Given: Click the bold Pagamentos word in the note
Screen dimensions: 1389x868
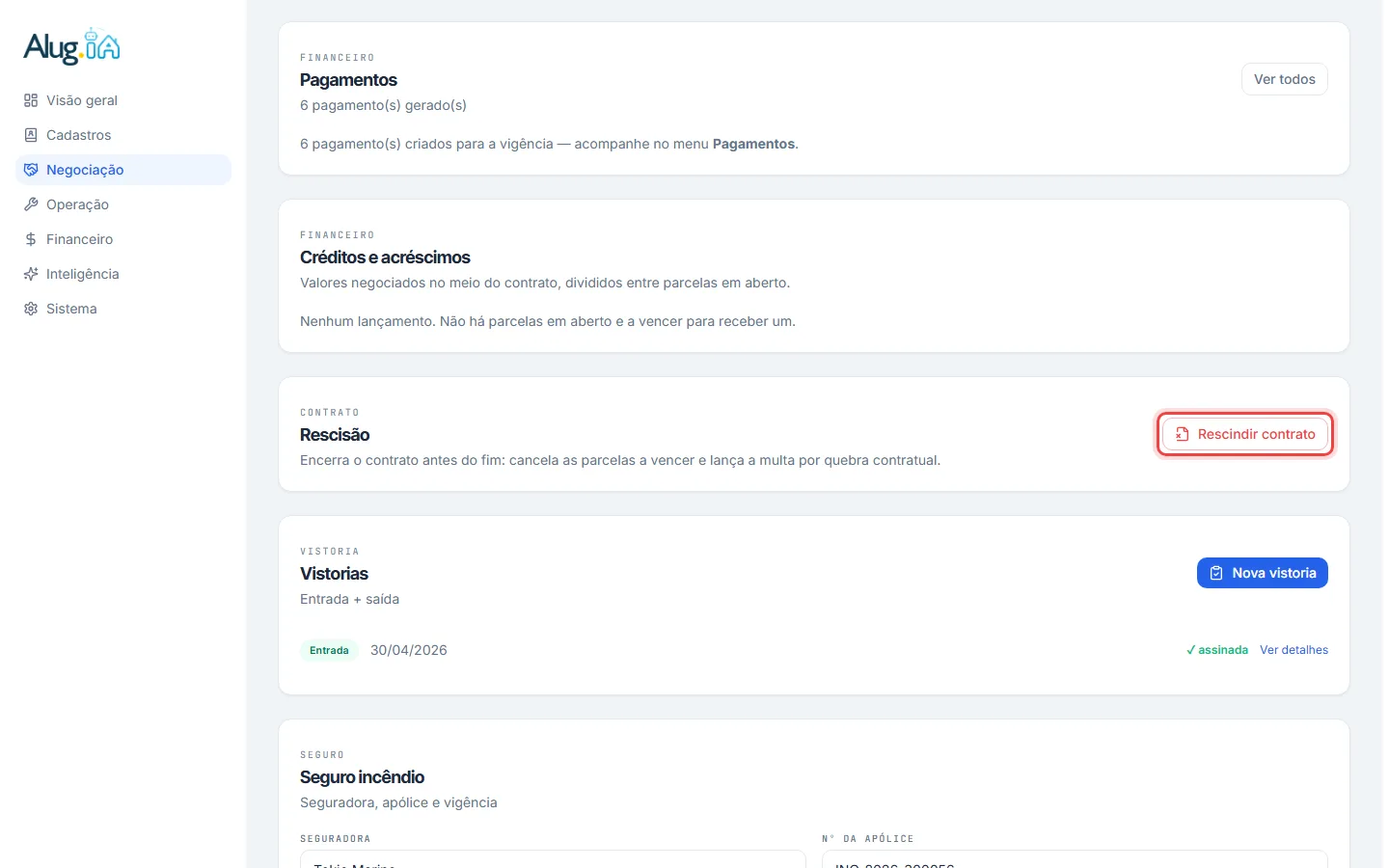Looking at the screenshot, I should pyautogui.click(x=754, y=144).
